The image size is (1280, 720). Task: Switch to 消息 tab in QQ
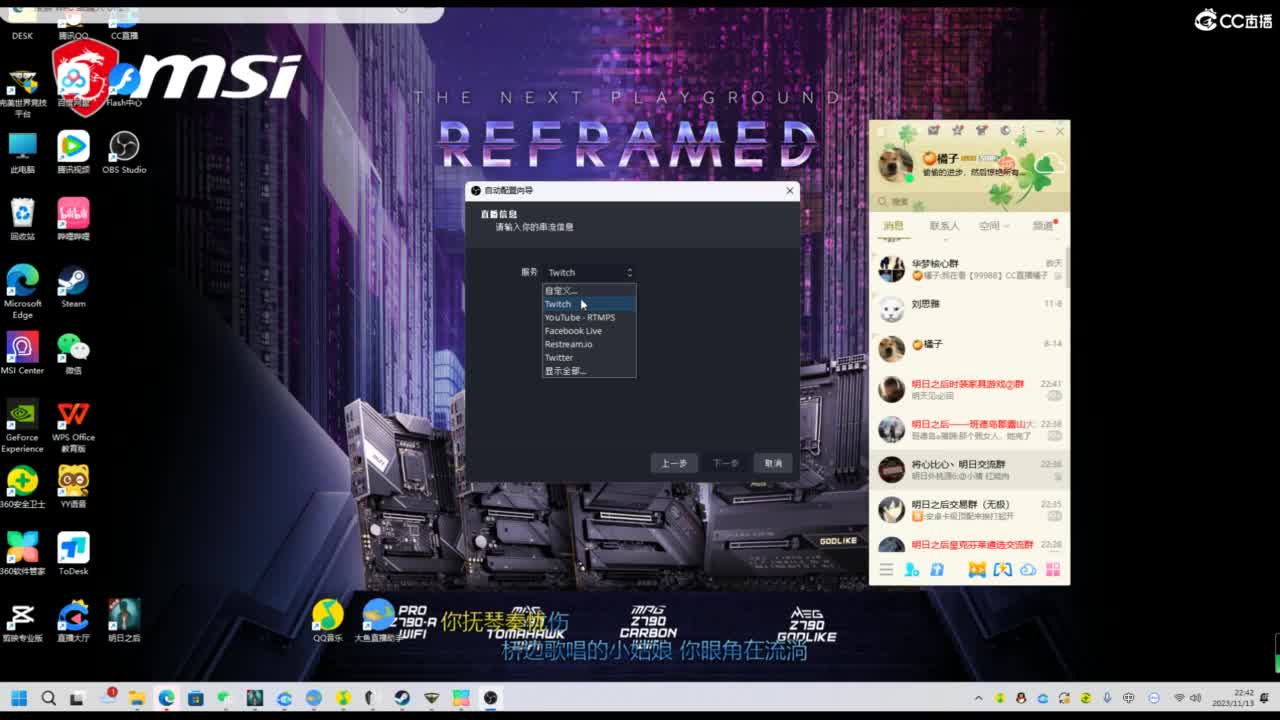893,226
